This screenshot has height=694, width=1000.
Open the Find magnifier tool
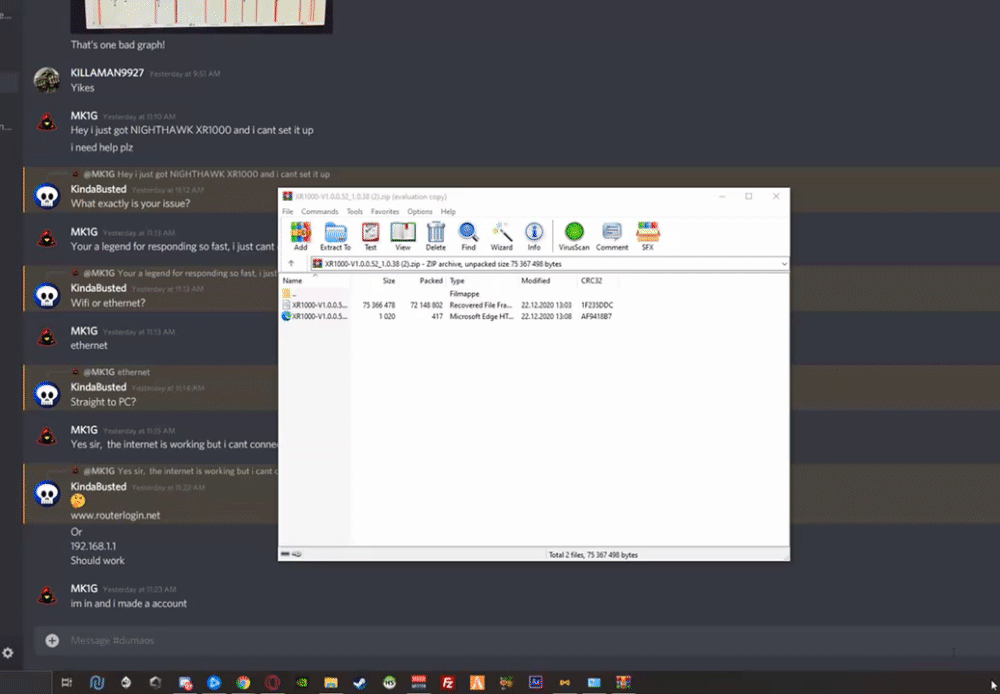point(468,236)
